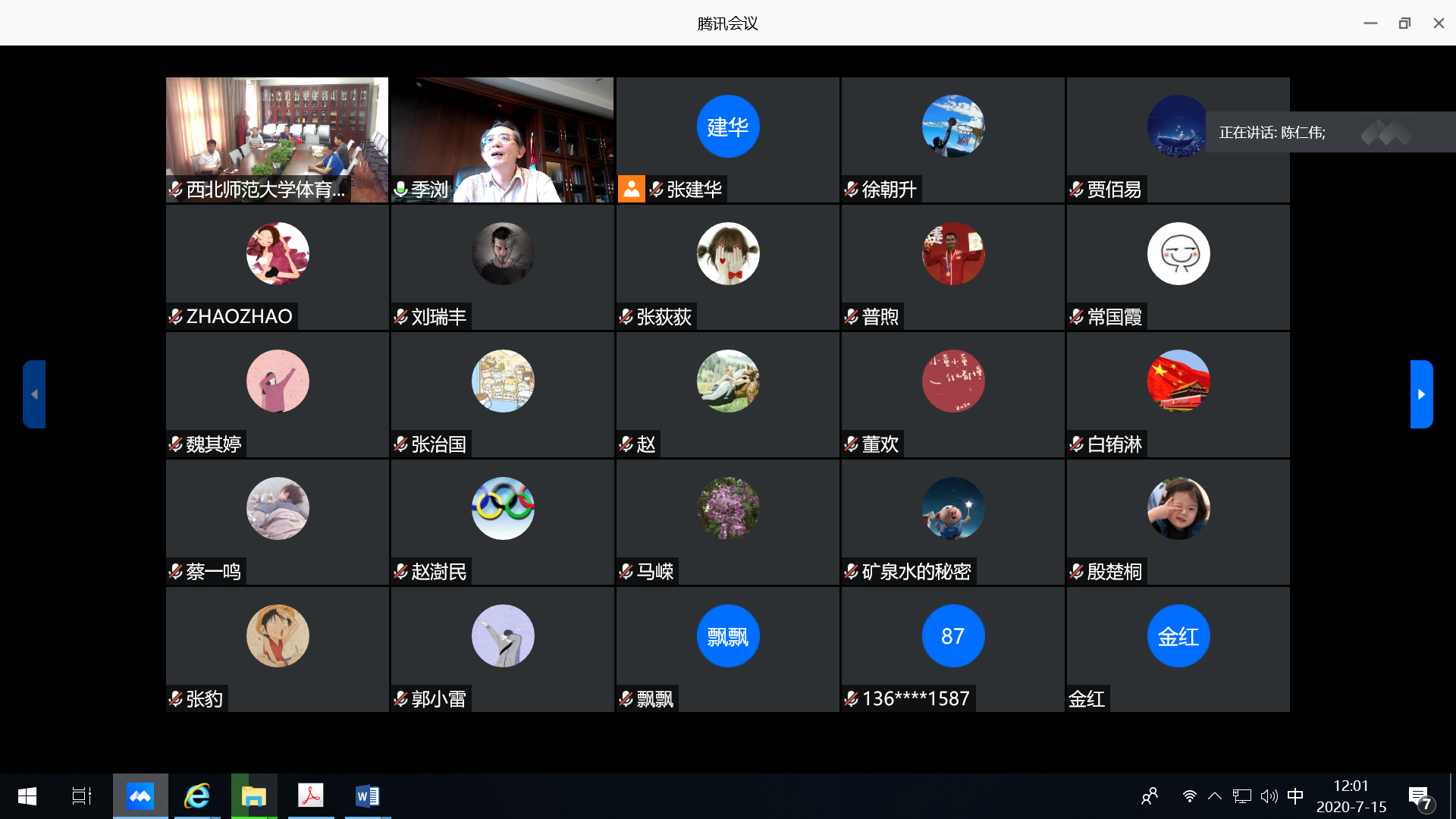Click the blue 87 avatar

pos(952,635)
